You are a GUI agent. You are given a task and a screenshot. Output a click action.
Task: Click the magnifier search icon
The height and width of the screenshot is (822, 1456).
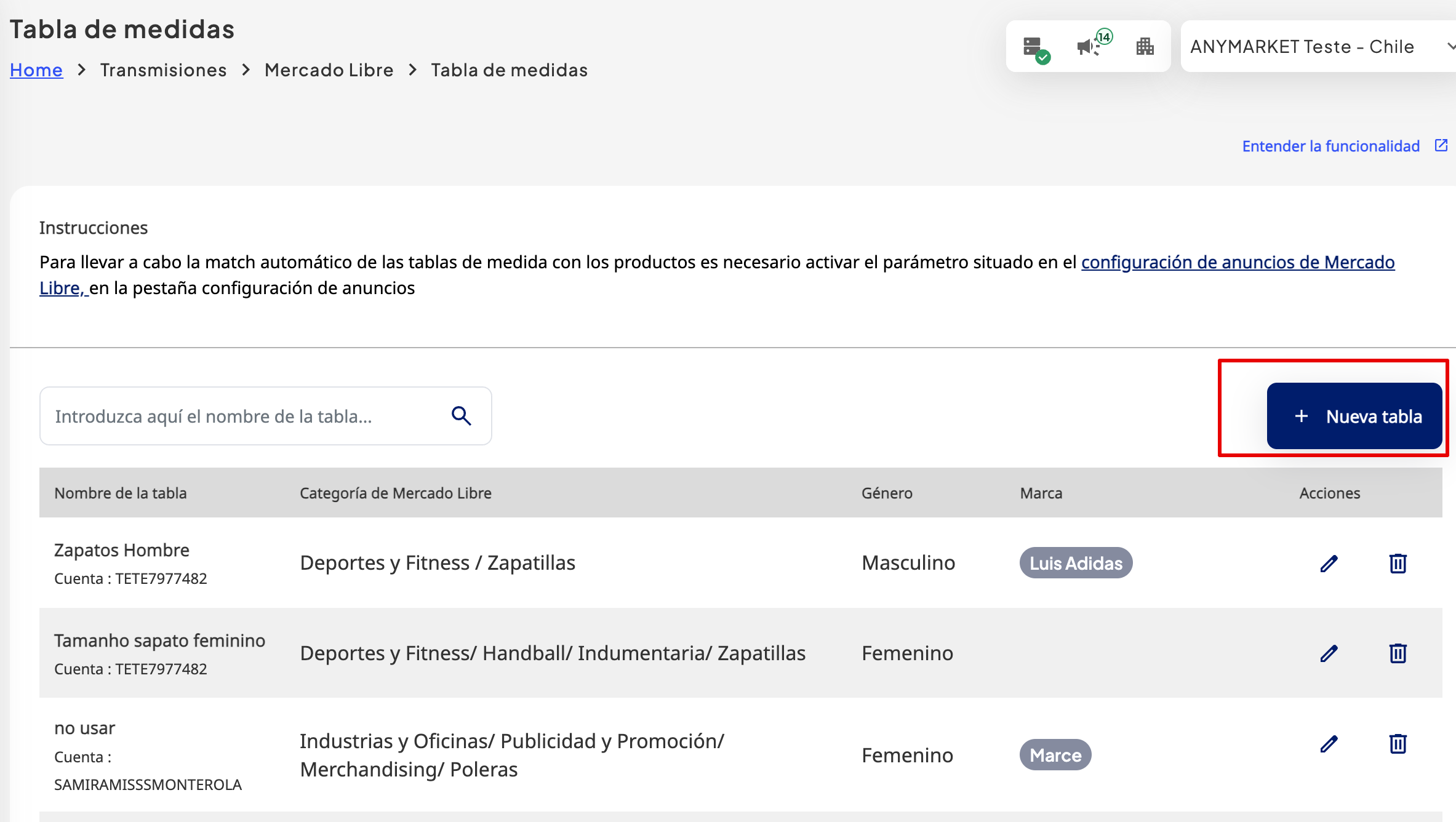pyautogui.click(x=461, y=416)
